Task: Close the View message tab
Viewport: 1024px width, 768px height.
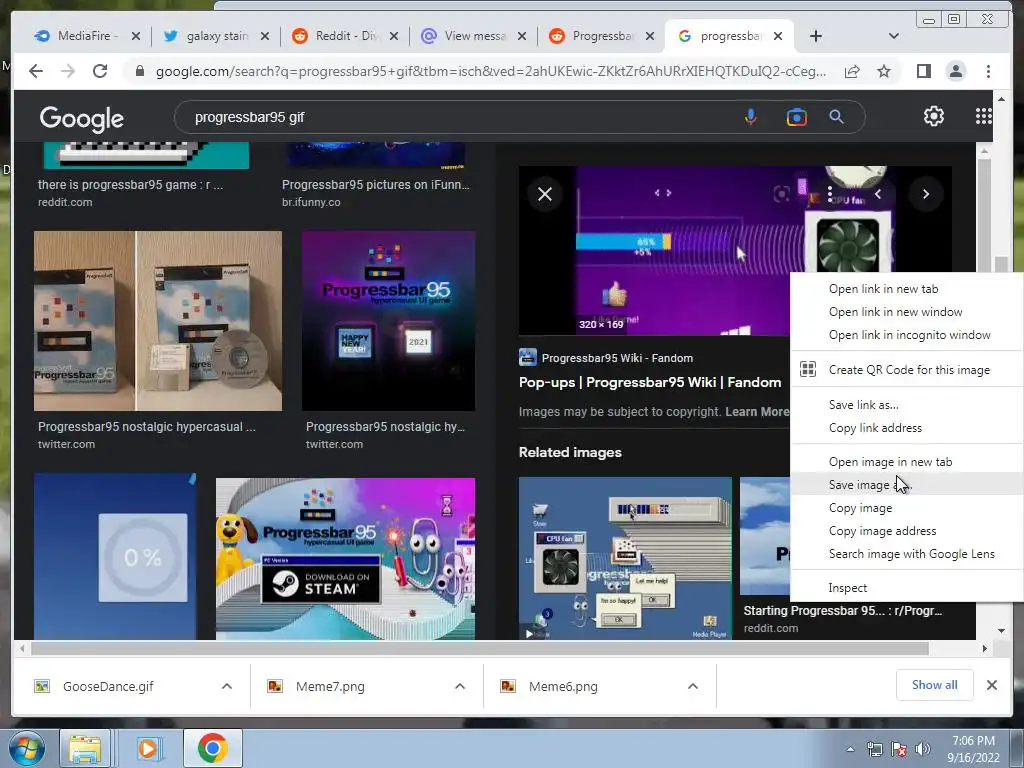Action: (x=522, y=37)
